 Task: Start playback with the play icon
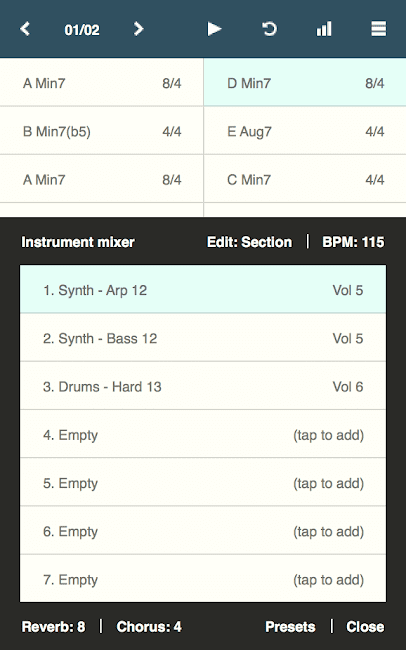[x=214, y=29]
